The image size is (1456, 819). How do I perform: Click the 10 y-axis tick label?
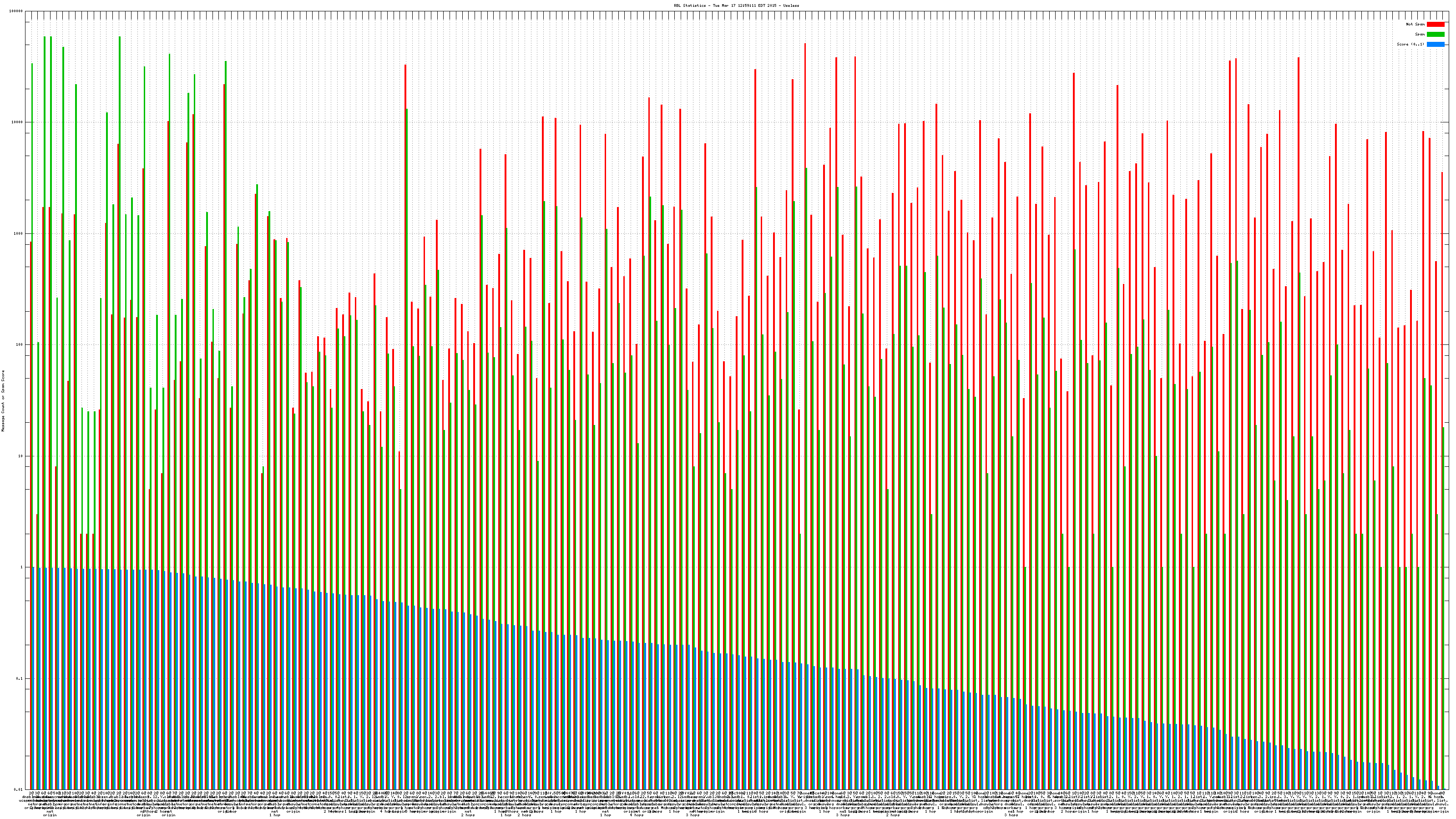(x=21, y=456)
